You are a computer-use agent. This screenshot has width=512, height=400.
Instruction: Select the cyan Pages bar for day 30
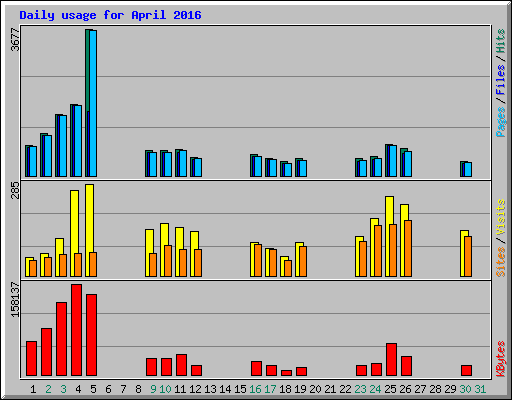[x=468, y=170]
